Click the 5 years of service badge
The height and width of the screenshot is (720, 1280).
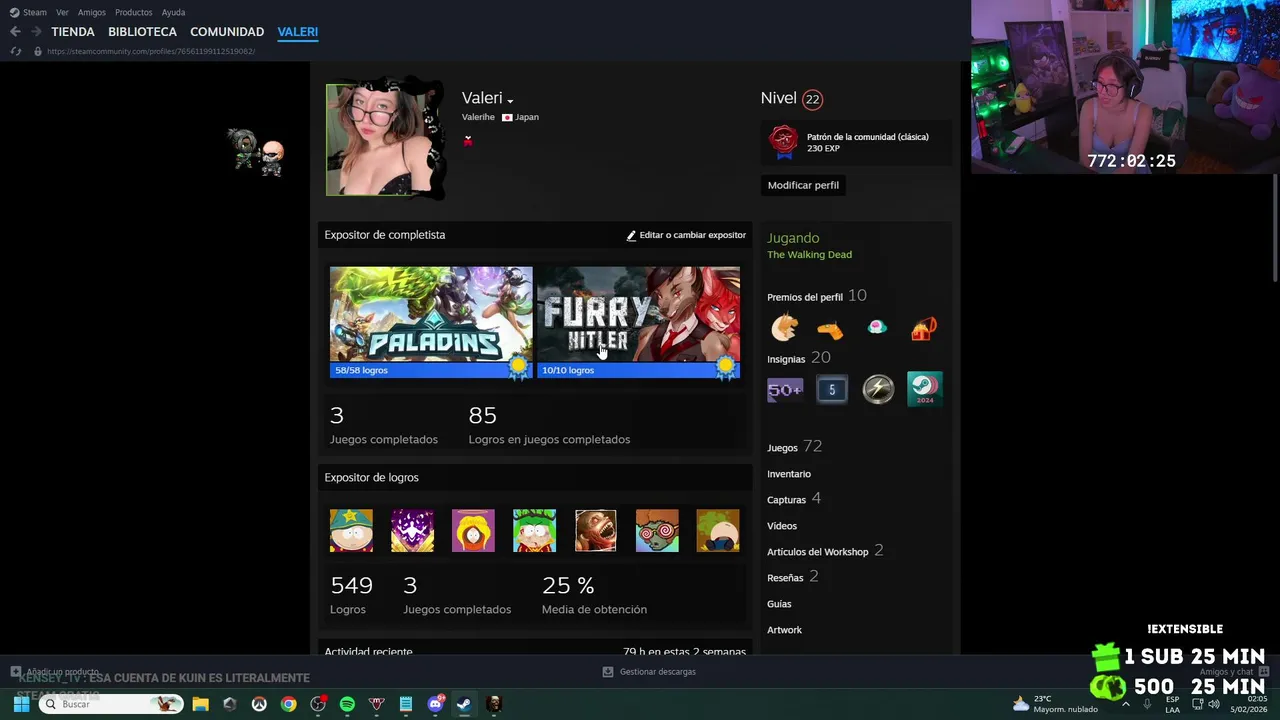(x=832, y=389)
